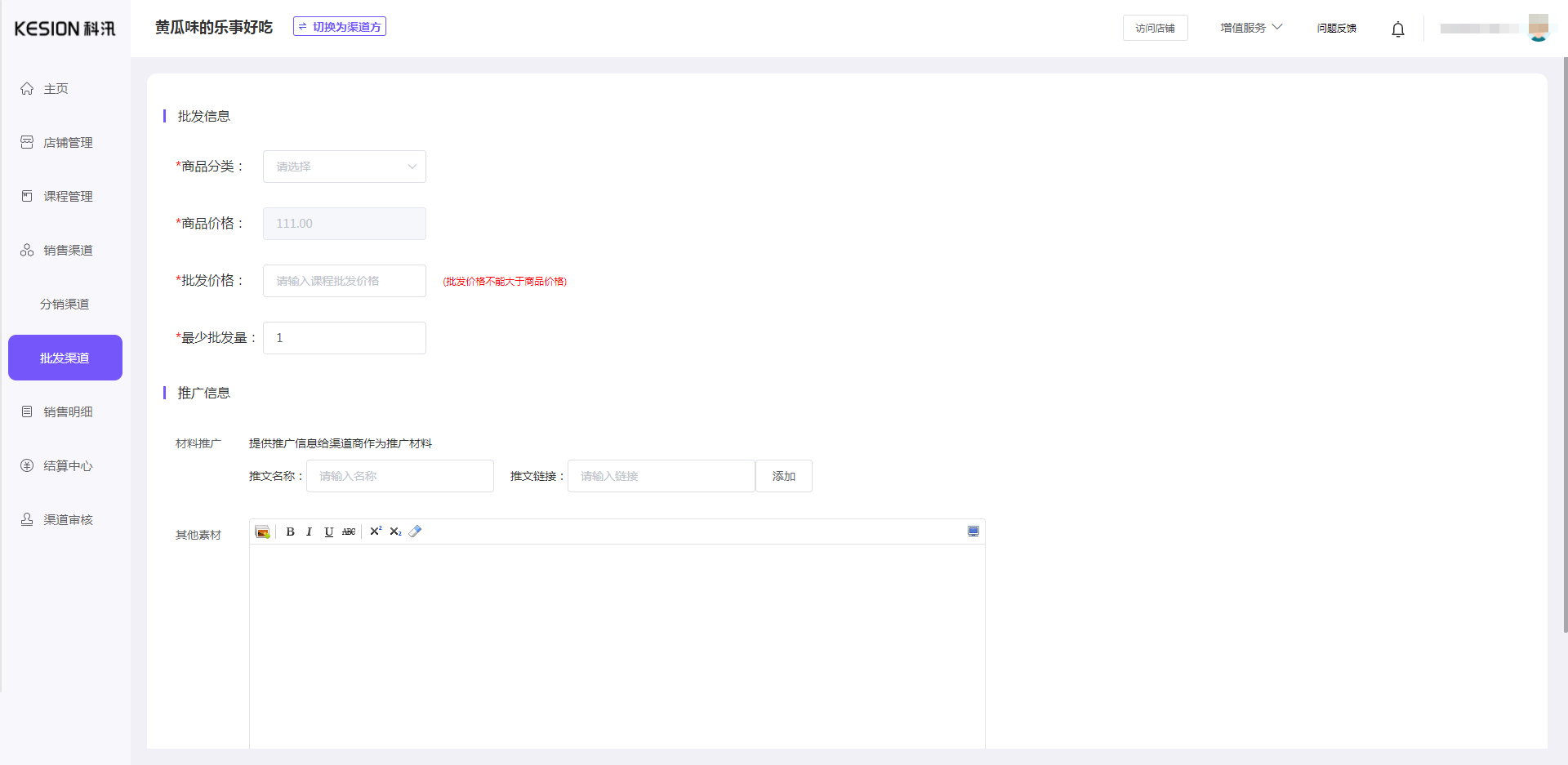Click the eraser clear-format icon
1568x765 pixels.
(415, 531)
